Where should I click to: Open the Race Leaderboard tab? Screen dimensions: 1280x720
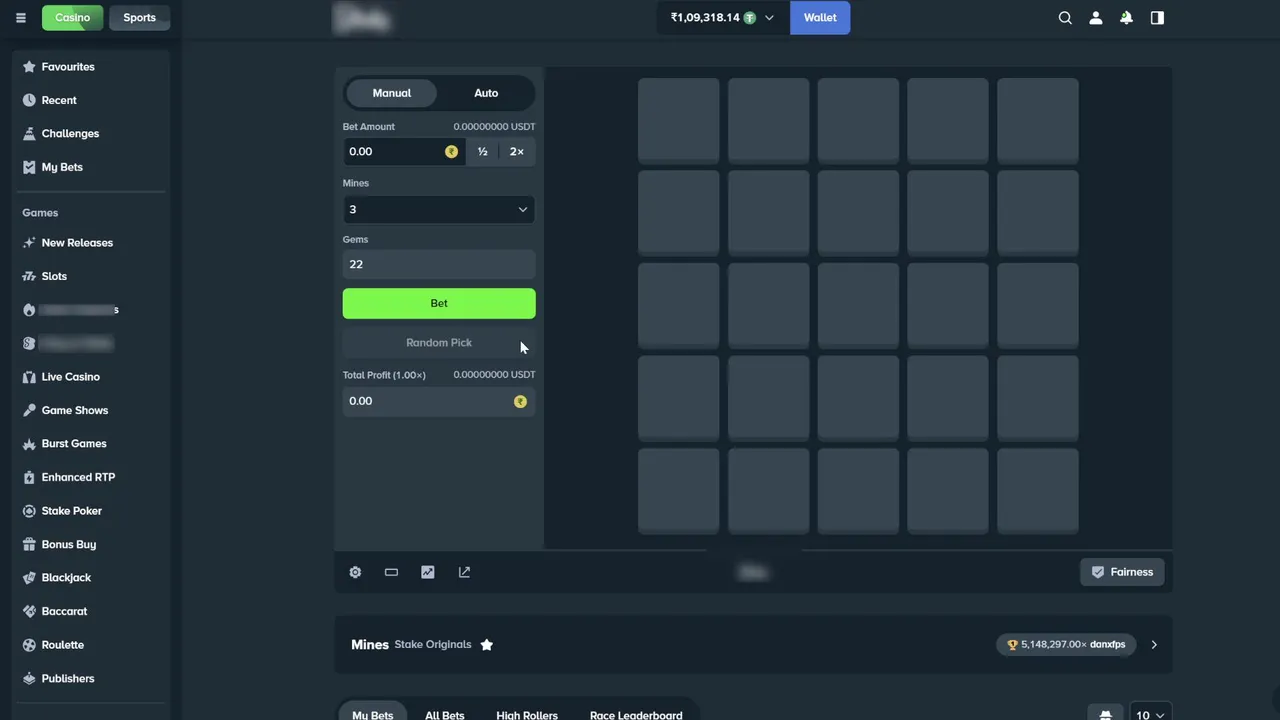[x=636, y=715]
